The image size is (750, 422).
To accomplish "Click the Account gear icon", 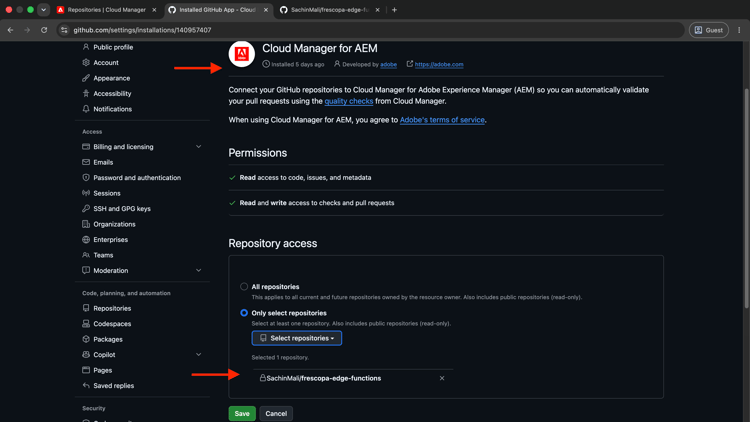I will [86, 63].
